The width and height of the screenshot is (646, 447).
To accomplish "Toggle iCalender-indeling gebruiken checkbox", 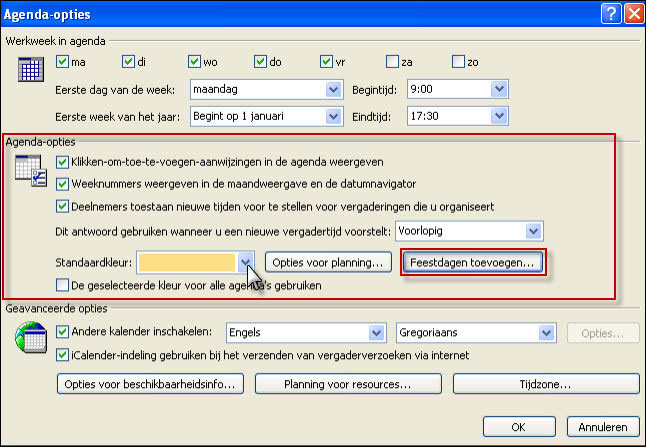I will tap(62, 355).
